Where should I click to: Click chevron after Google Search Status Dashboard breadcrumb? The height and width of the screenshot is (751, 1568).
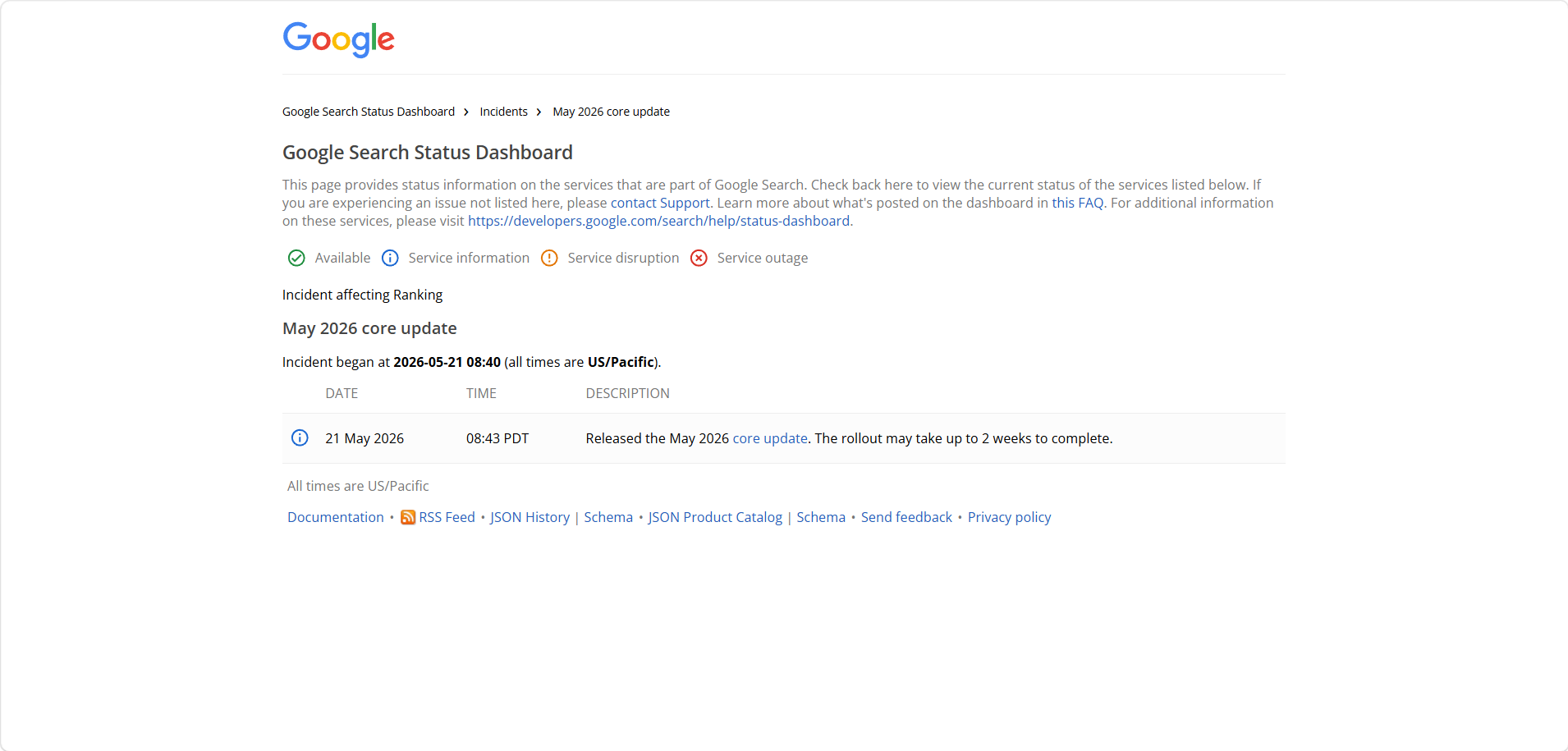(466, 112)
